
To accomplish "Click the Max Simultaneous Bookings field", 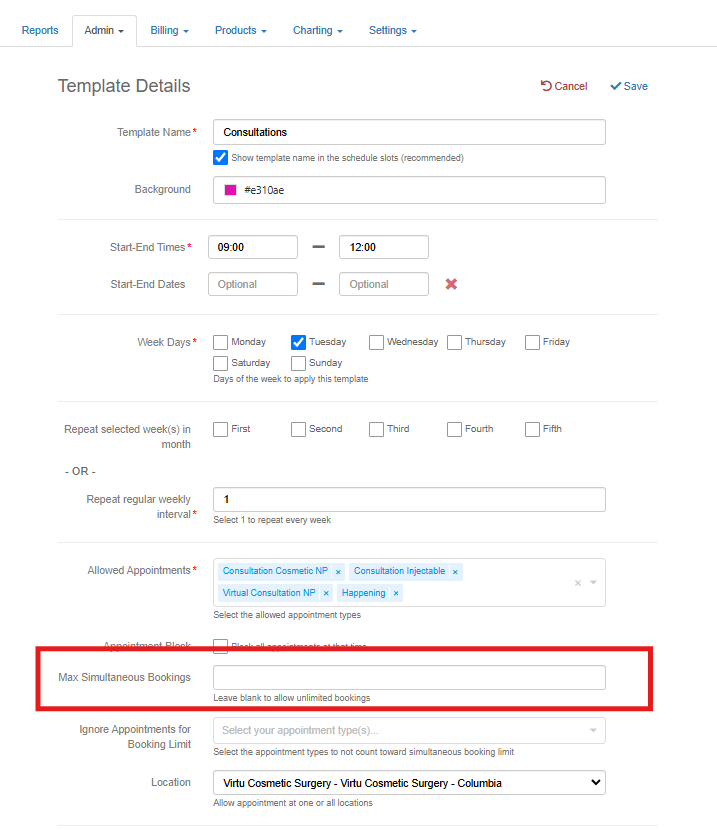I will click(x=409, y=677).
